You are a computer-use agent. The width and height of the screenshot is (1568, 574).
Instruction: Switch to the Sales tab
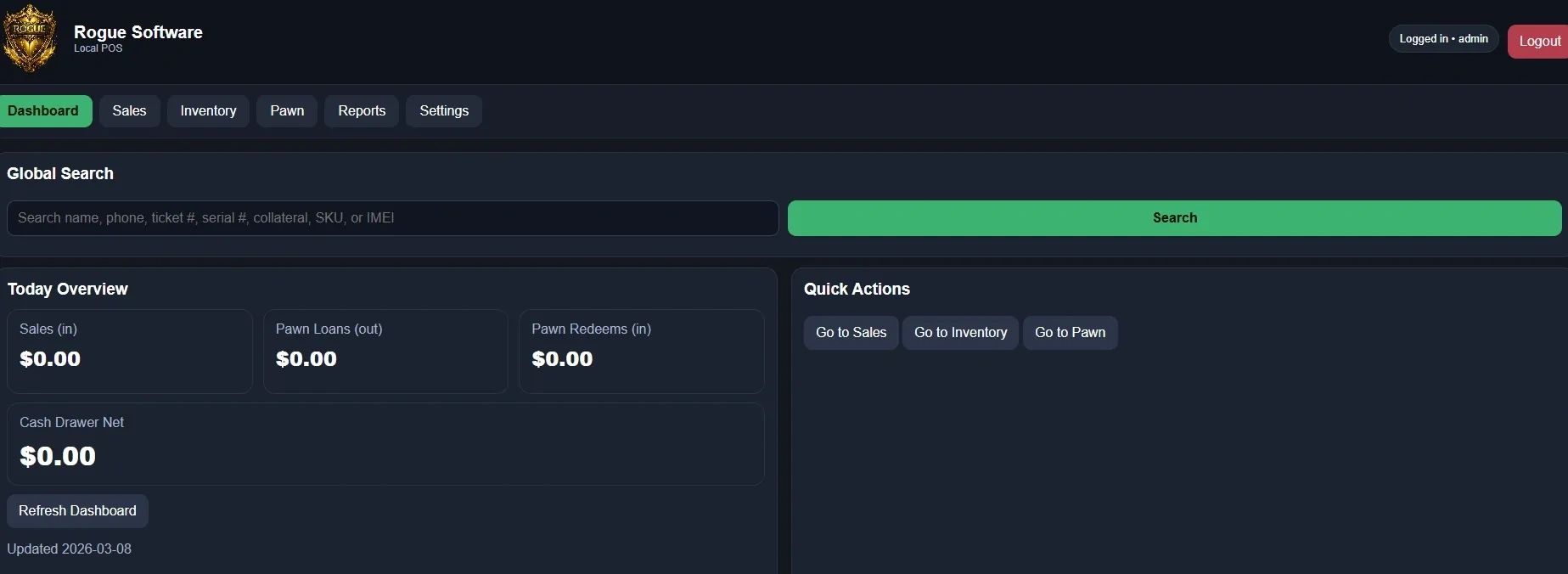tap(129, 111)
